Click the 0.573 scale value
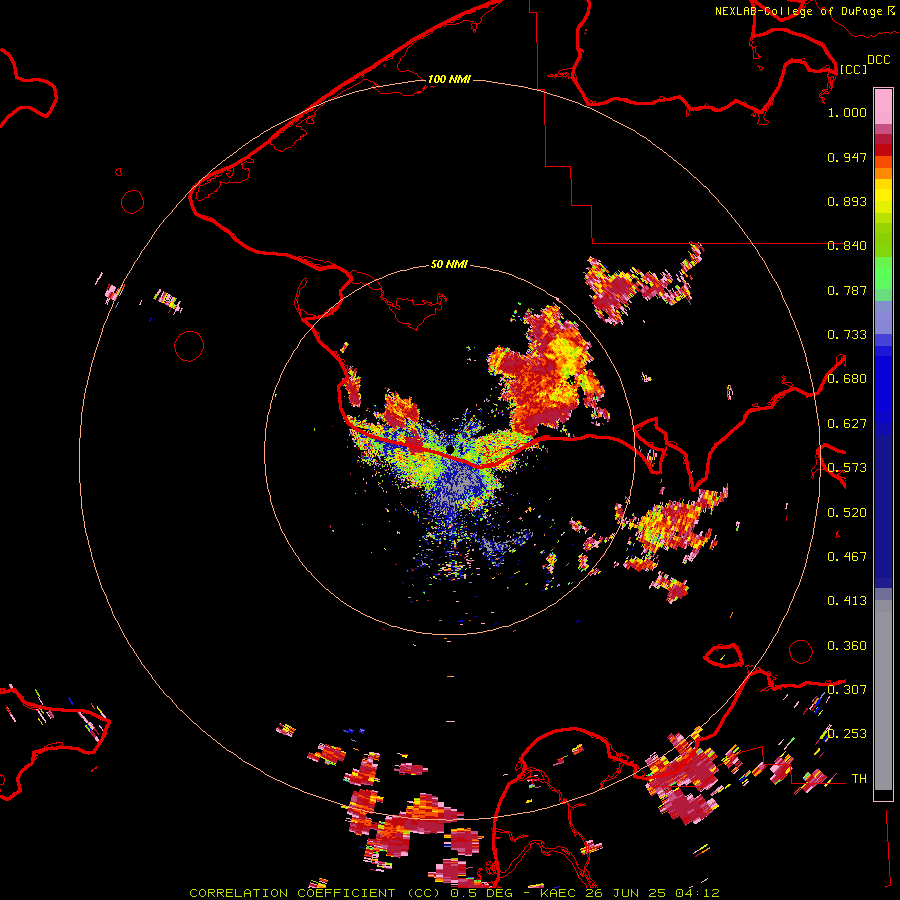 coord(847,468)
